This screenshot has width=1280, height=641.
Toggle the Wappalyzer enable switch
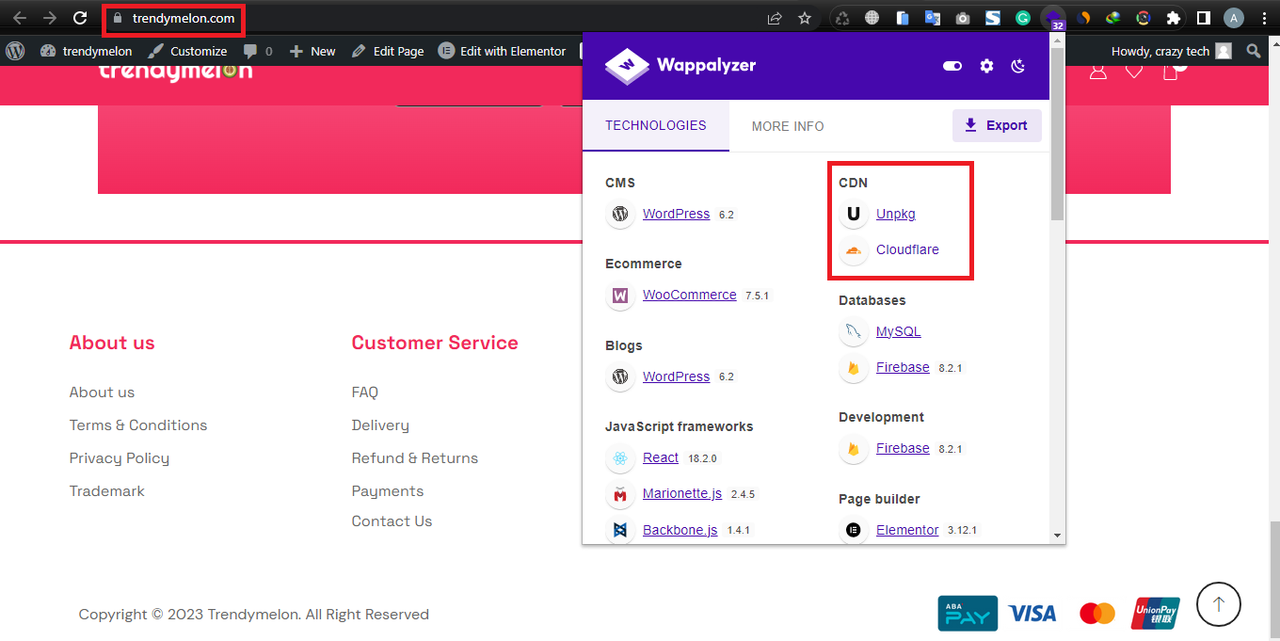[952, 66]
